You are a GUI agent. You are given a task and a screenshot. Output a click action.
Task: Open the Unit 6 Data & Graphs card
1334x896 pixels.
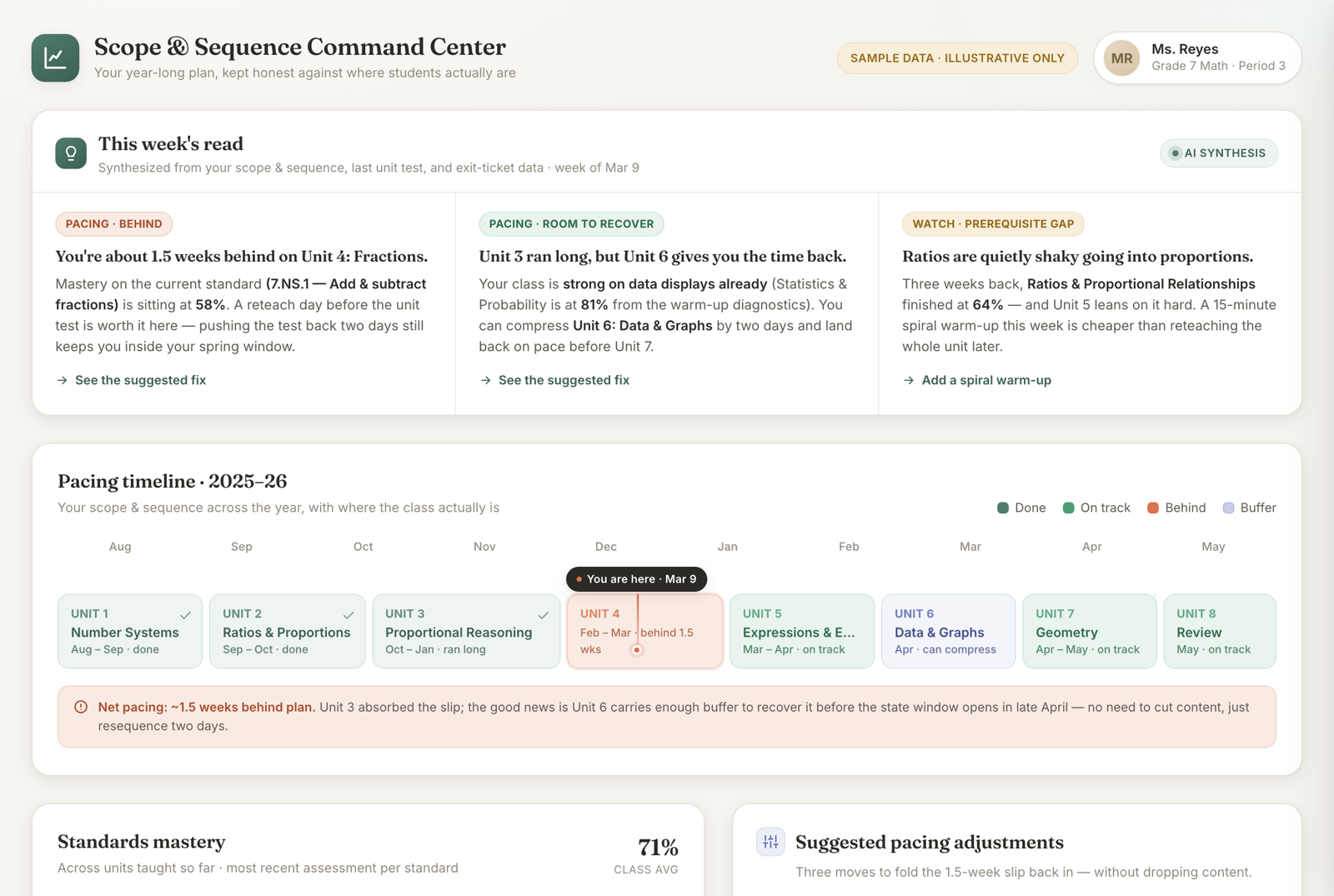(948, 631)
